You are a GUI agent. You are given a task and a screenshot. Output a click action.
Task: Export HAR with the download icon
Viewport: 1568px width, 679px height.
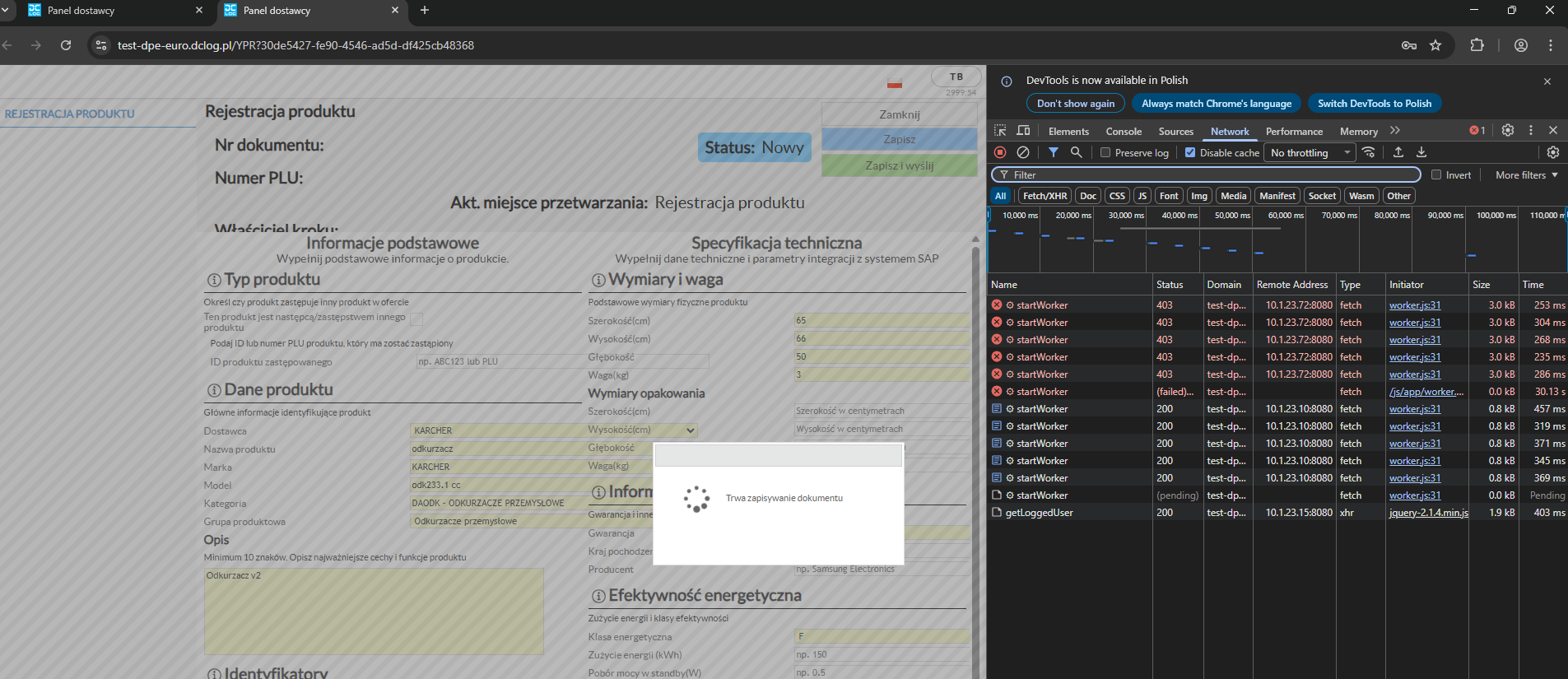pos(1421,152)
